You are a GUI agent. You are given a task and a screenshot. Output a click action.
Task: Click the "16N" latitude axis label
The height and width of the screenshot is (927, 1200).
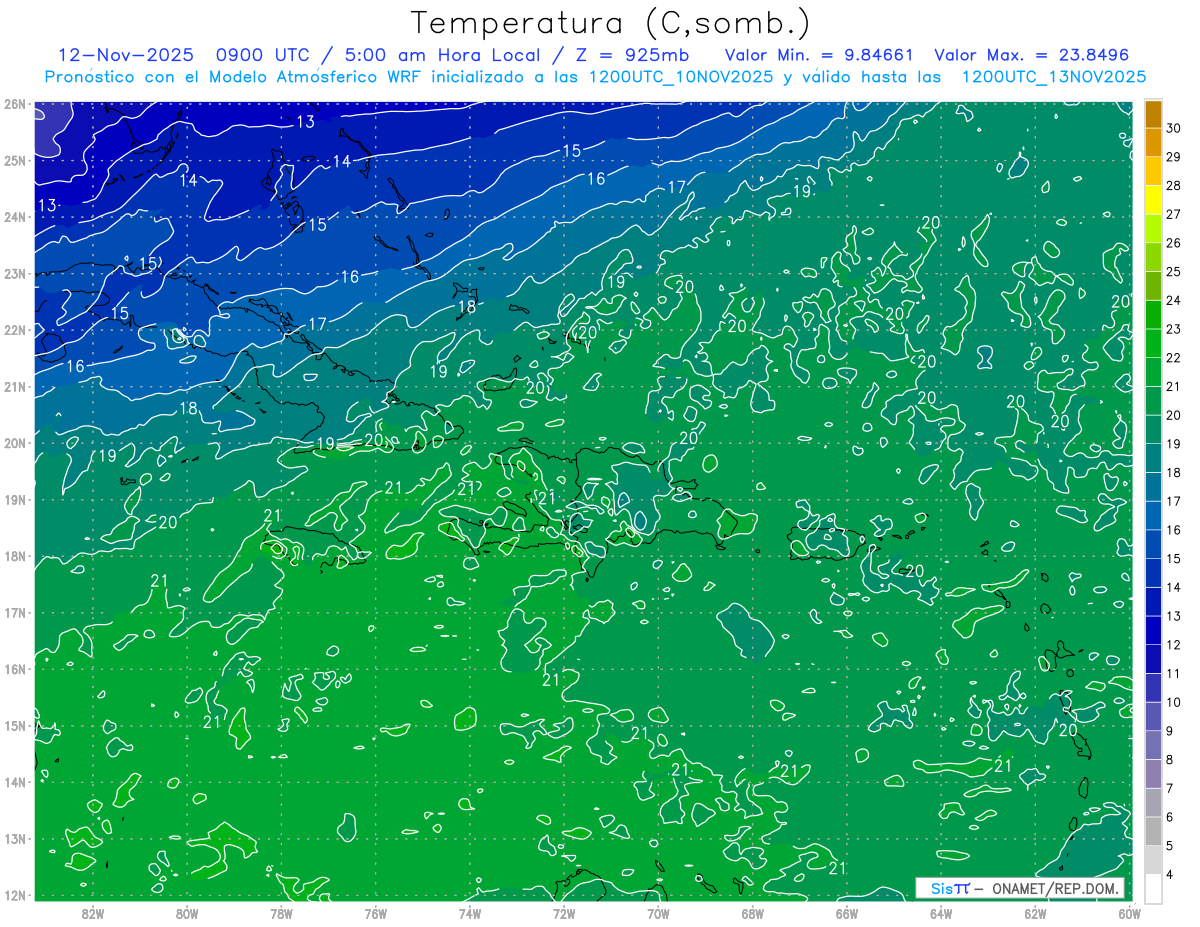tap(15, 669)
